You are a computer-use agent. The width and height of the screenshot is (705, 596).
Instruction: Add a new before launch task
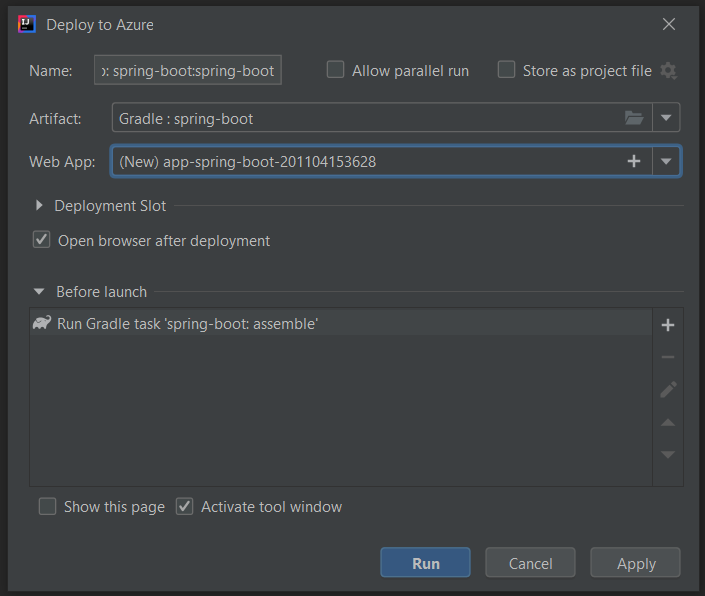(668, 325)
